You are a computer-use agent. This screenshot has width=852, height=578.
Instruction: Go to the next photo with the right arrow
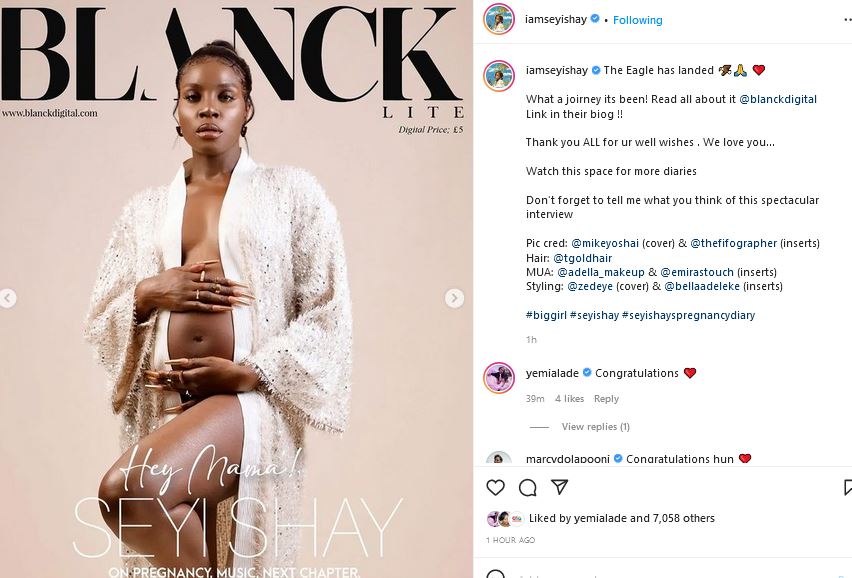click(454, 298)
